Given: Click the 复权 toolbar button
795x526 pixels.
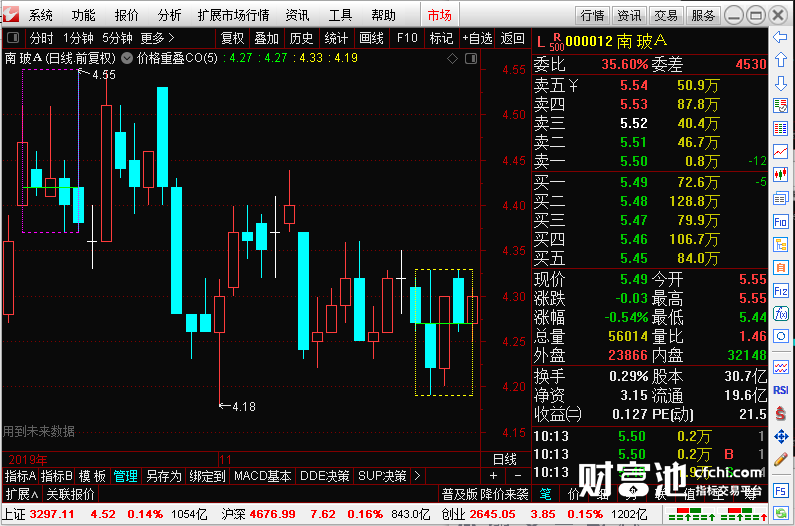Looking at the screenshot, I should coord(232,38).
